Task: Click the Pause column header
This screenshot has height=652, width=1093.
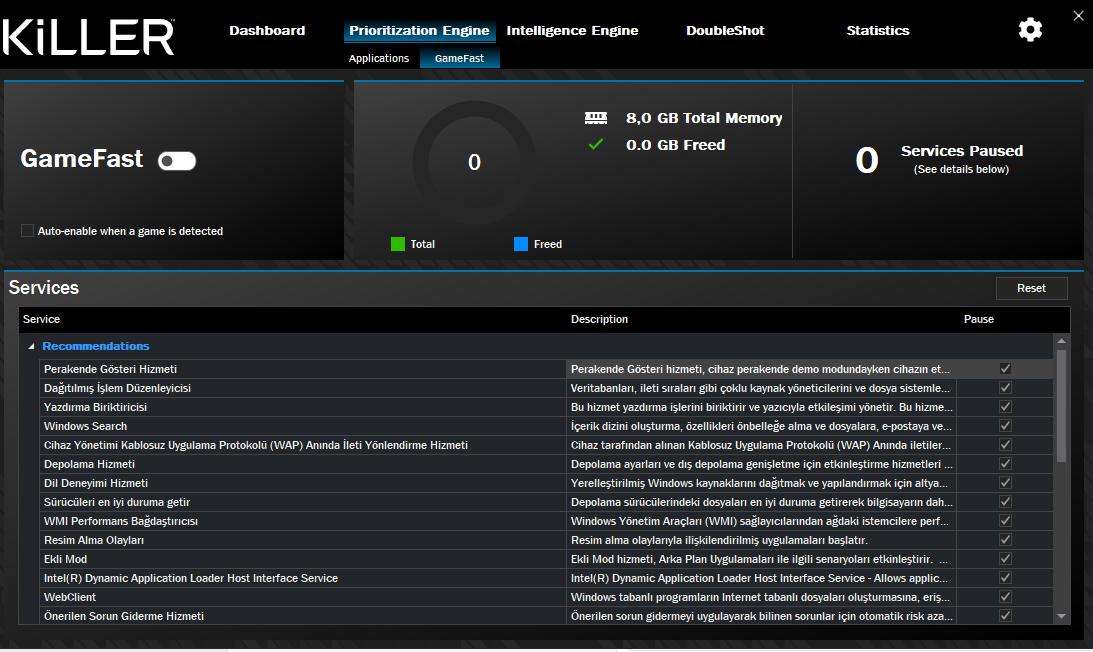Action: pyautogui.click(x=979, y=319)
